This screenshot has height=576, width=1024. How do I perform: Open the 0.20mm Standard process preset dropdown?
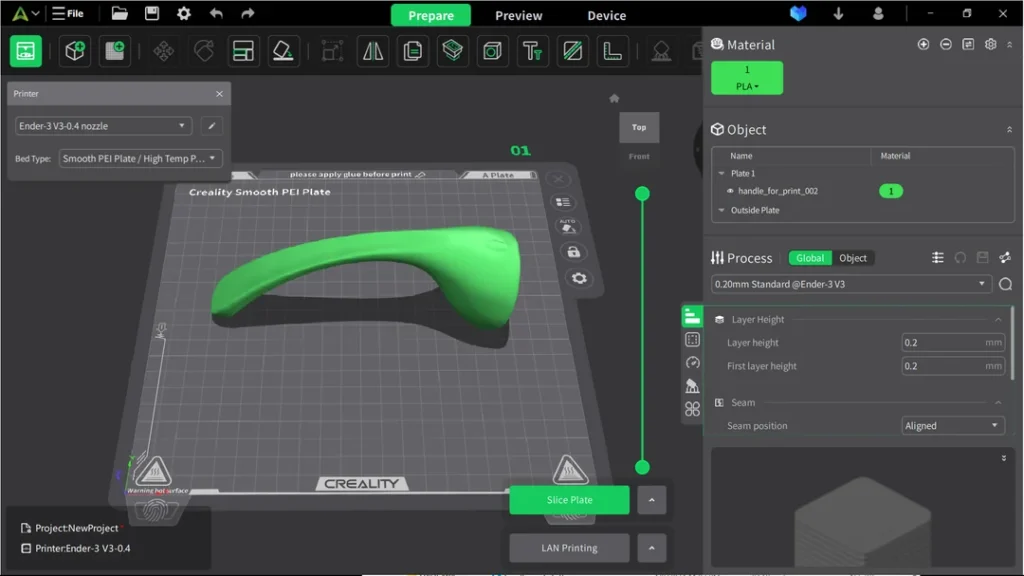tap(850, 284)
